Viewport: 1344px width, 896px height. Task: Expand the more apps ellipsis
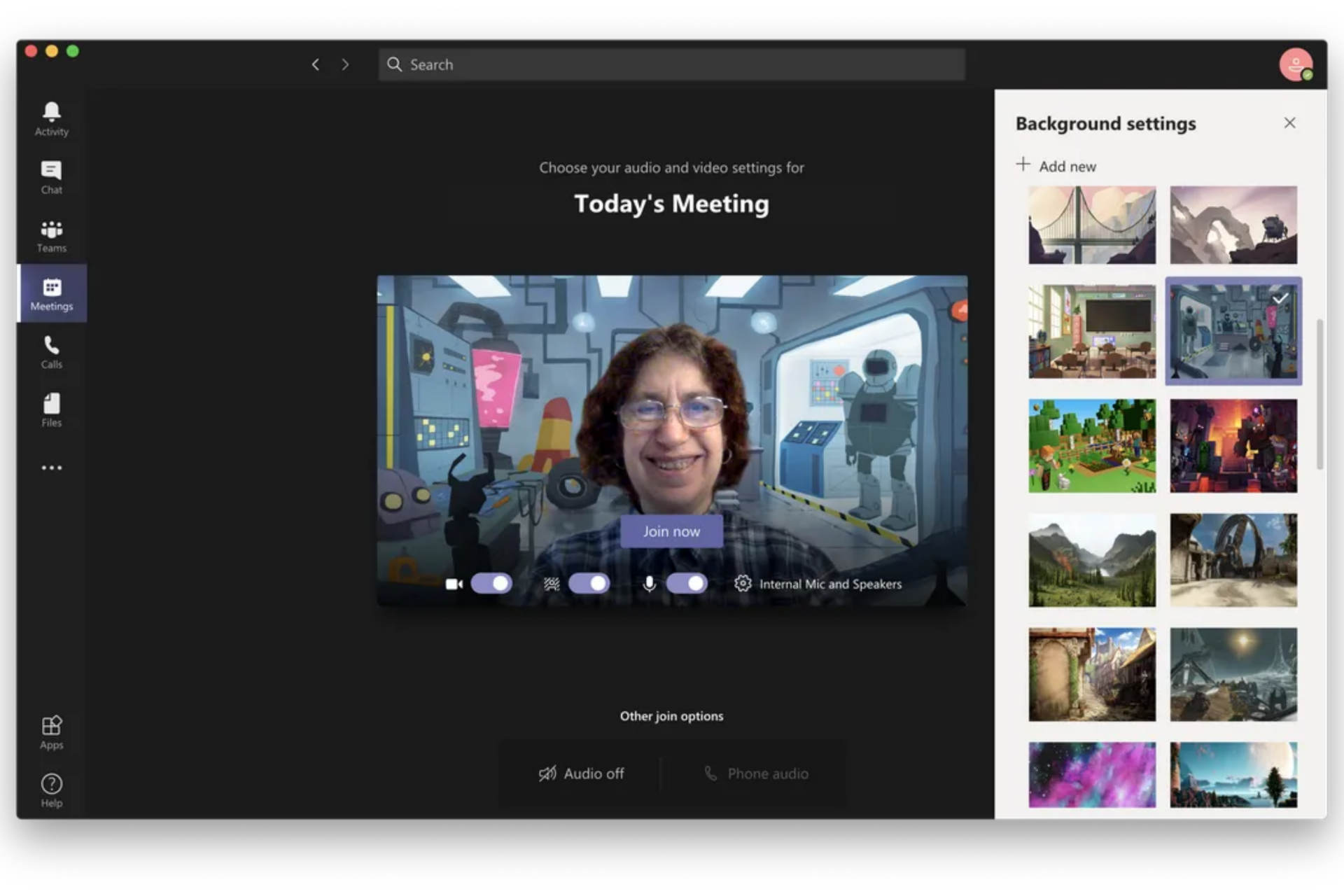[51, 468]
